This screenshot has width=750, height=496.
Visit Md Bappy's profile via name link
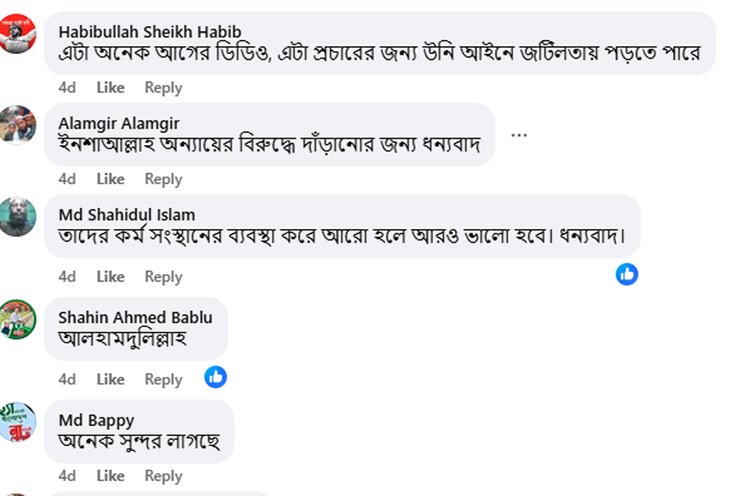pos(96,419)
